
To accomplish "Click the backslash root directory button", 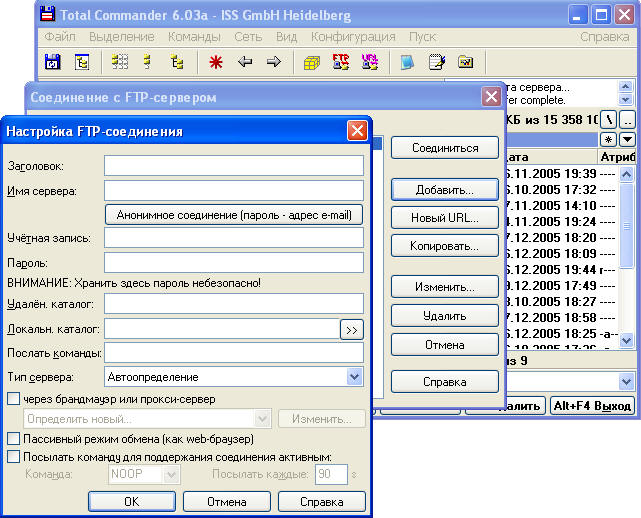I will coord(608,120).
